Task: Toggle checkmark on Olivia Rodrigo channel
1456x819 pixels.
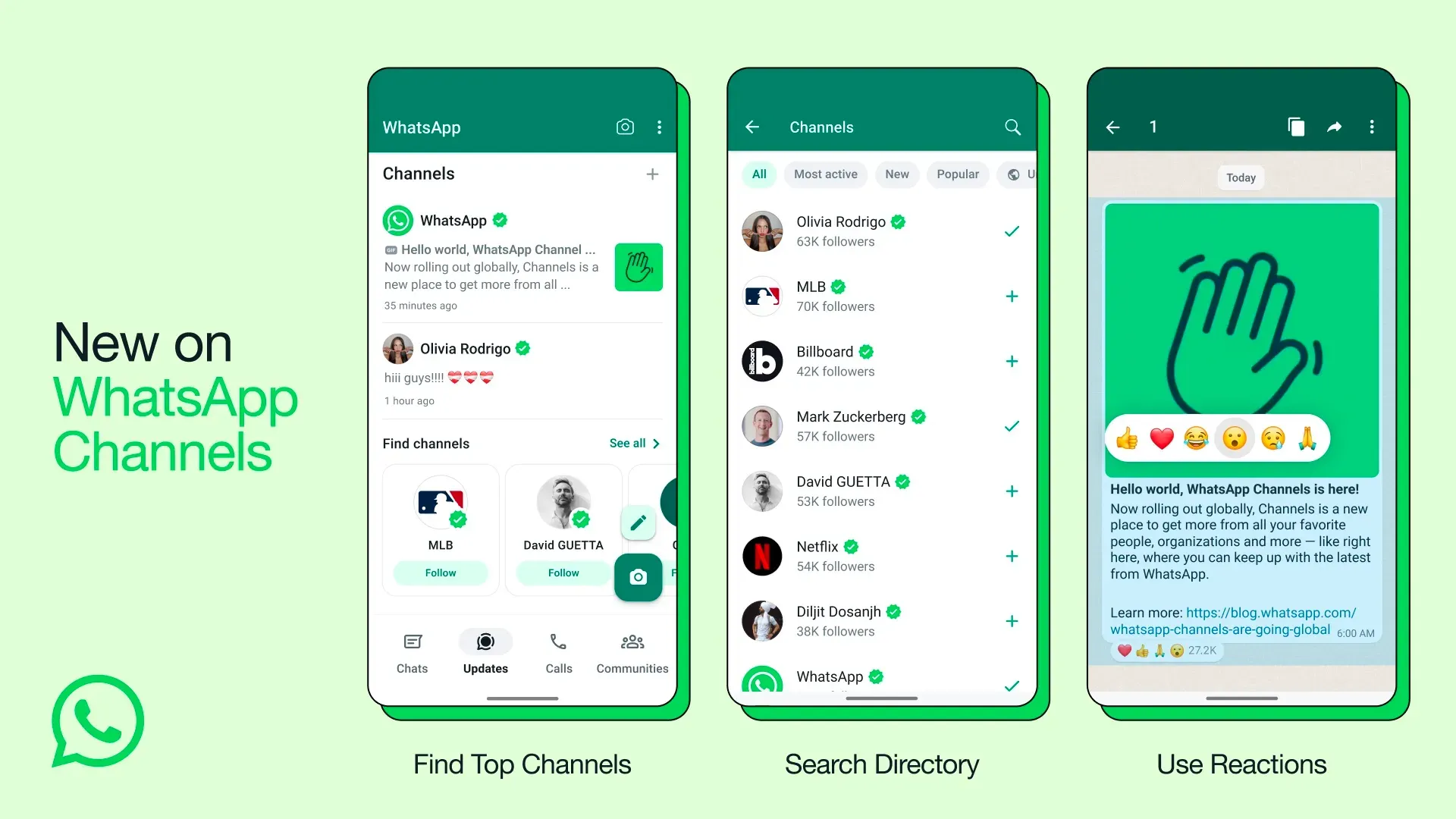Action: pos(1012,231)
